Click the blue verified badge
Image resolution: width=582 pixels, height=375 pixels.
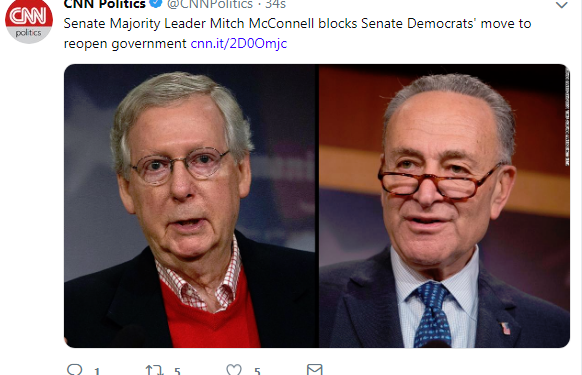click(x=156, y=3)
